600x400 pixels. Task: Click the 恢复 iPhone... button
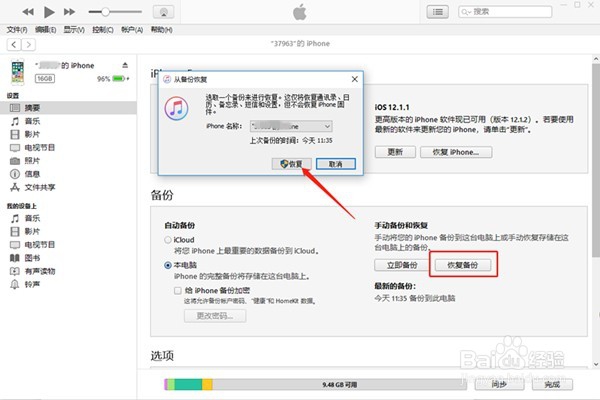(x=456, y=152)
